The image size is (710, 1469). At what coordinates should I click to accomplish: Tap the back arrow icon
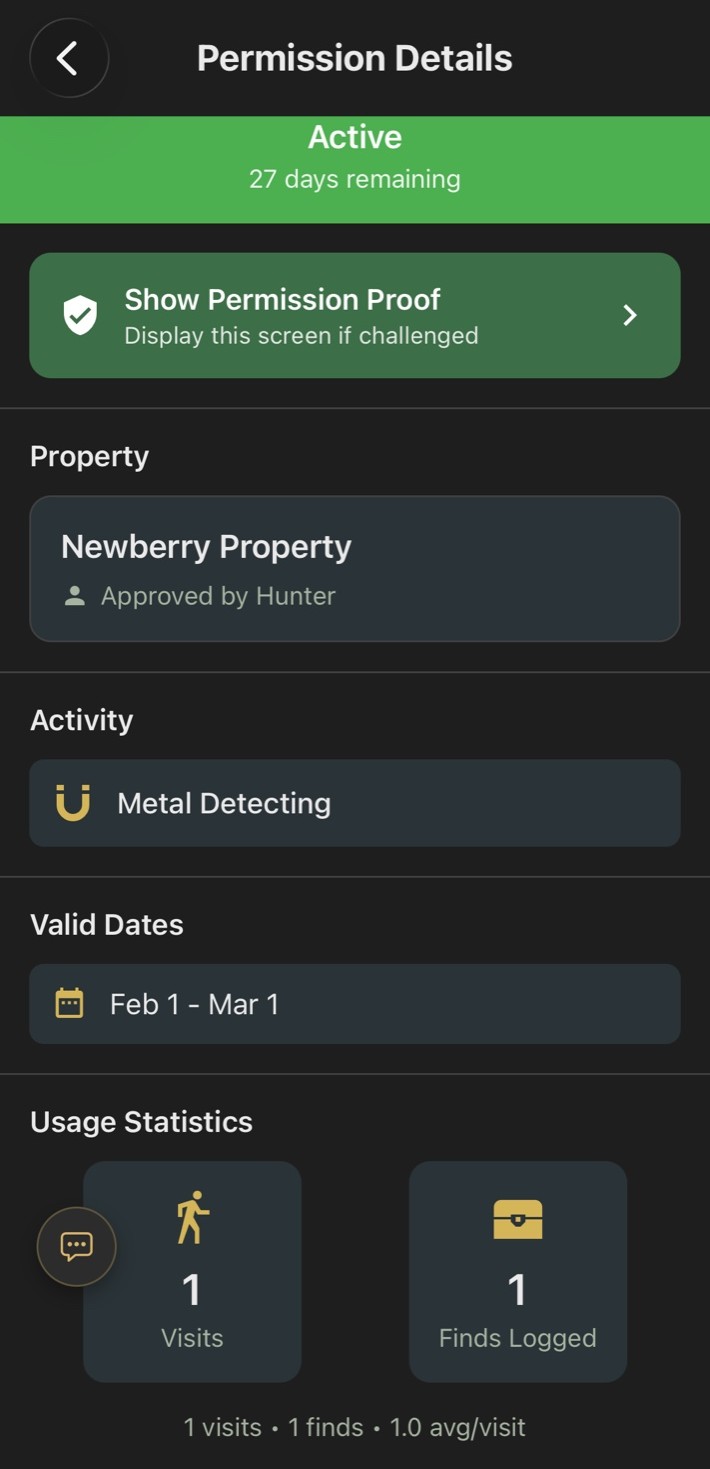[x=68, y=57]
